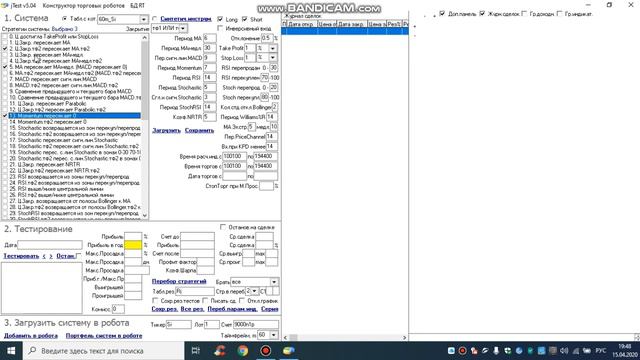The height and width of the screenshot is (360, 640).
Task: Click the Период RSI input field
Action: (209, 78)
